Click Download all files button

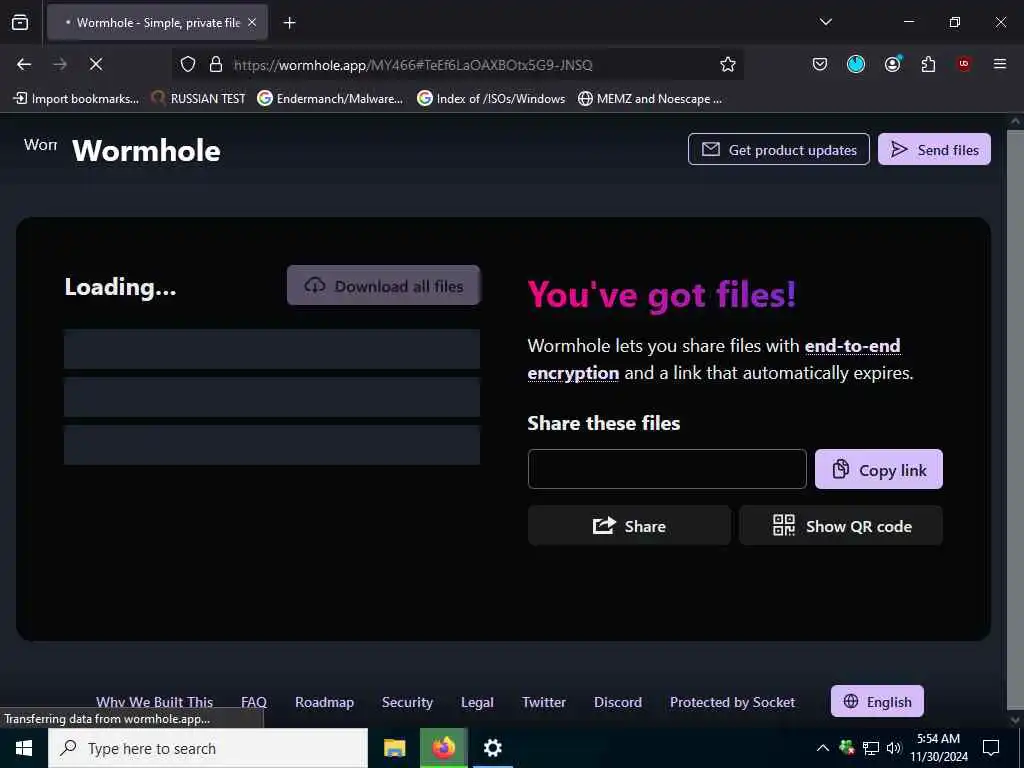tap(383, 285)
